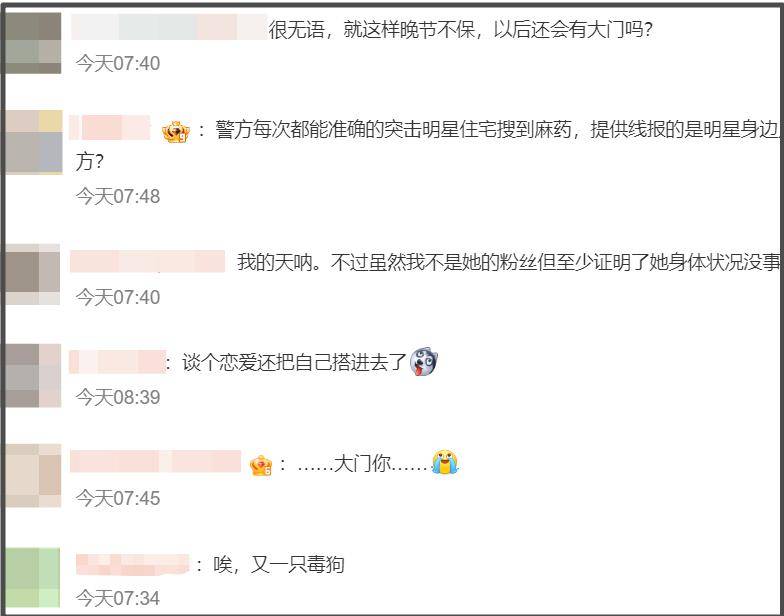Click the 今天07:34 timestamp
This screenshot has height=616, width=784.
[x=118, y=598]
